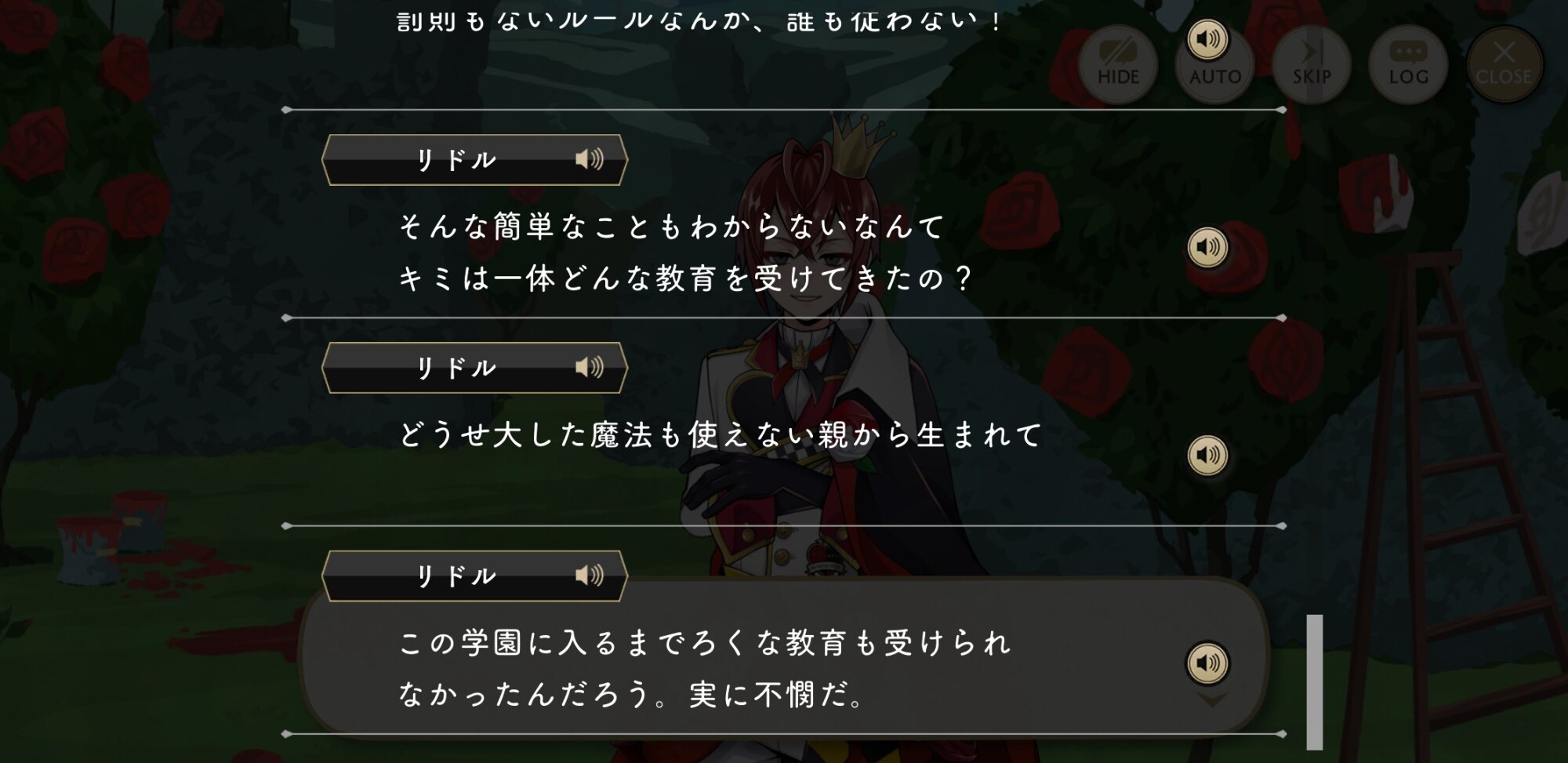Viewport: 1568px width, 763px height.
Task: Select the second リドル name plate
Action: coord(474,368)
